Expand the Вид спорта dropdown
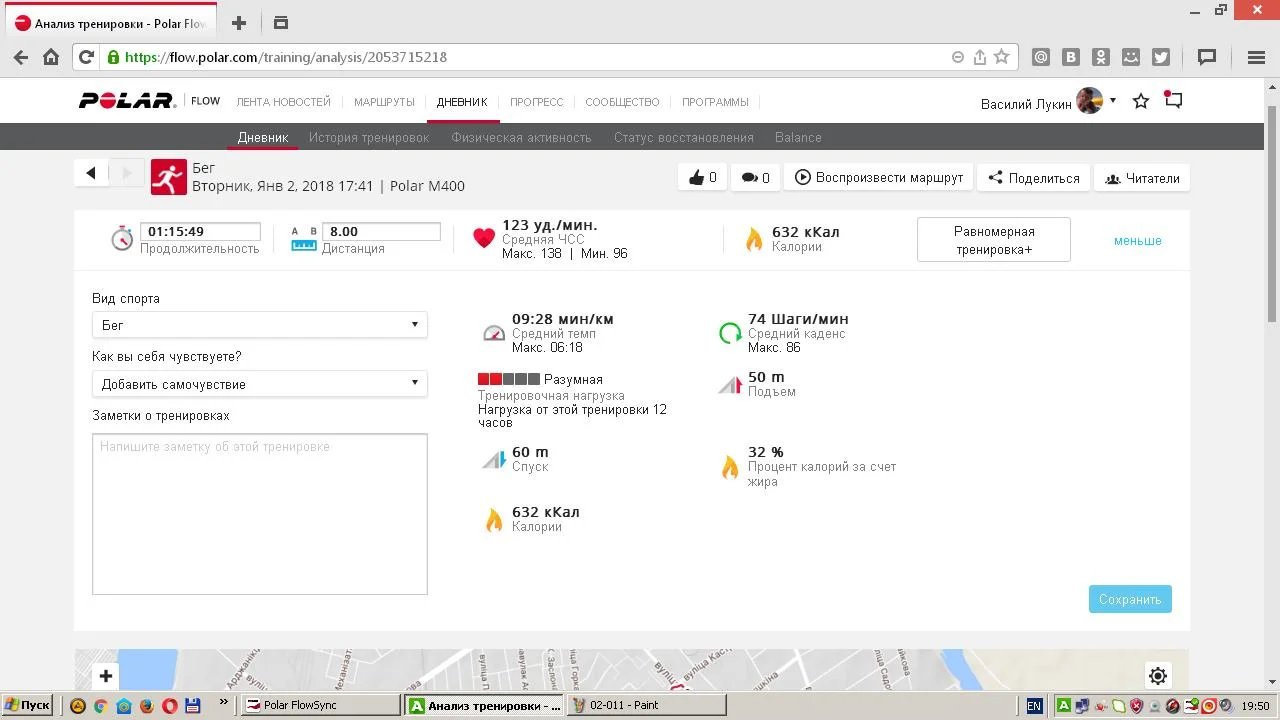The height and width of the screenshot is (720, 1280). tap(259, 325)
